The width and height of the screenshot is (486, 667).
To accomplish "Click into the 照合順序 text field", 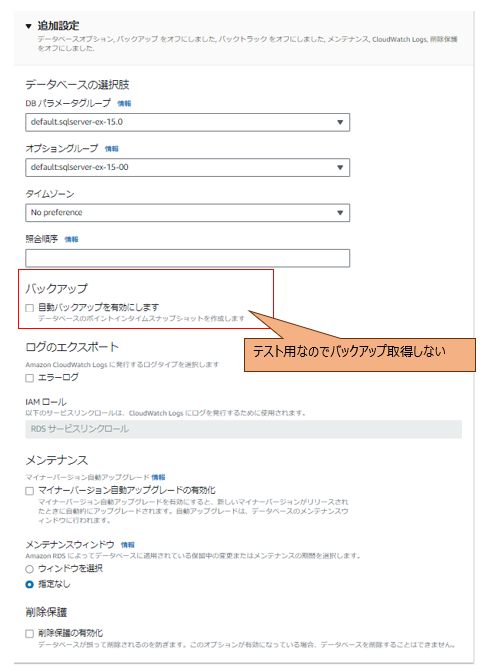I will (x=188, y=258).
